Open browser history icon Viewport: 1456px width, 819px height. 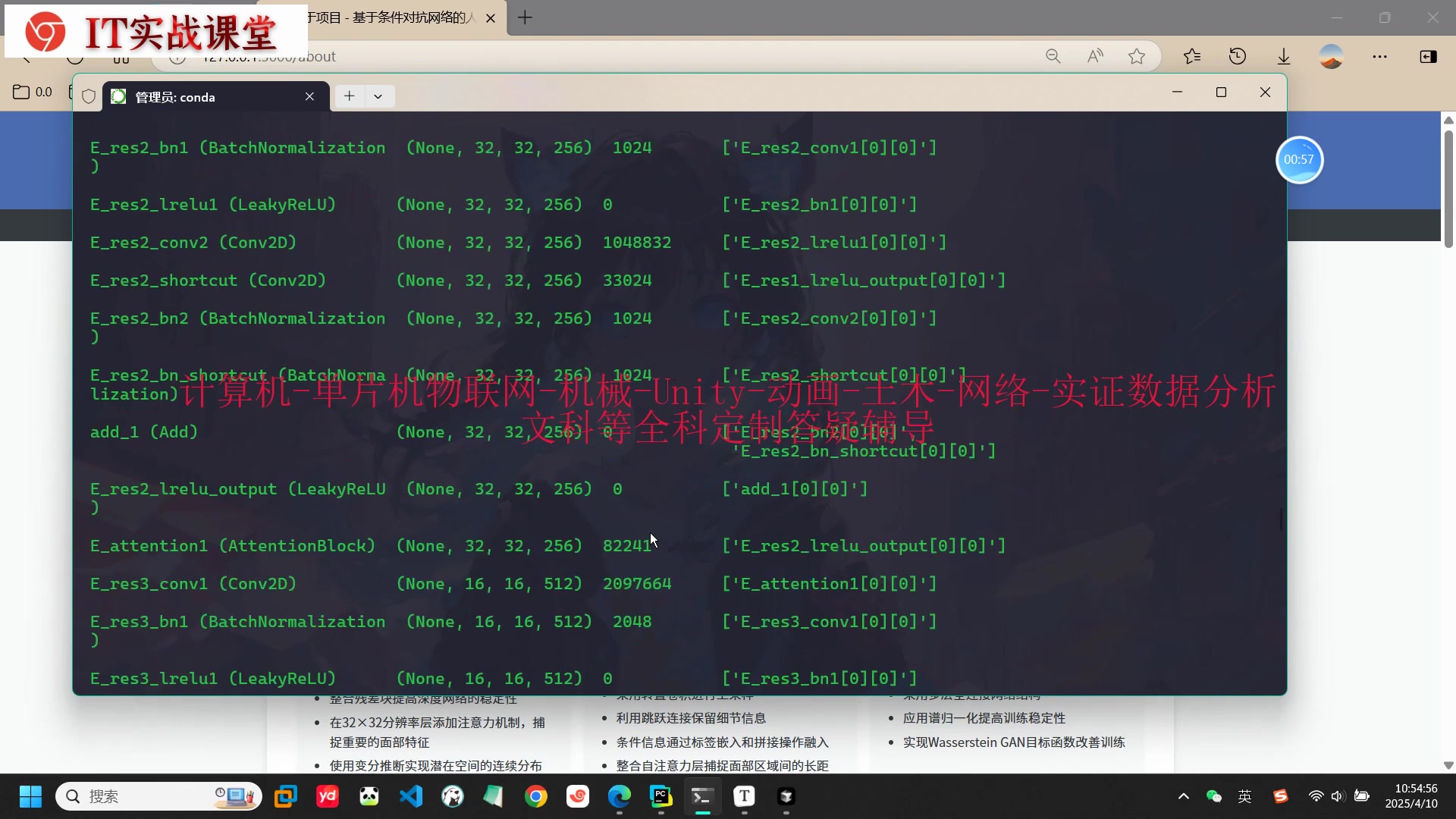pyautogui.click(x=1238, y=56)
